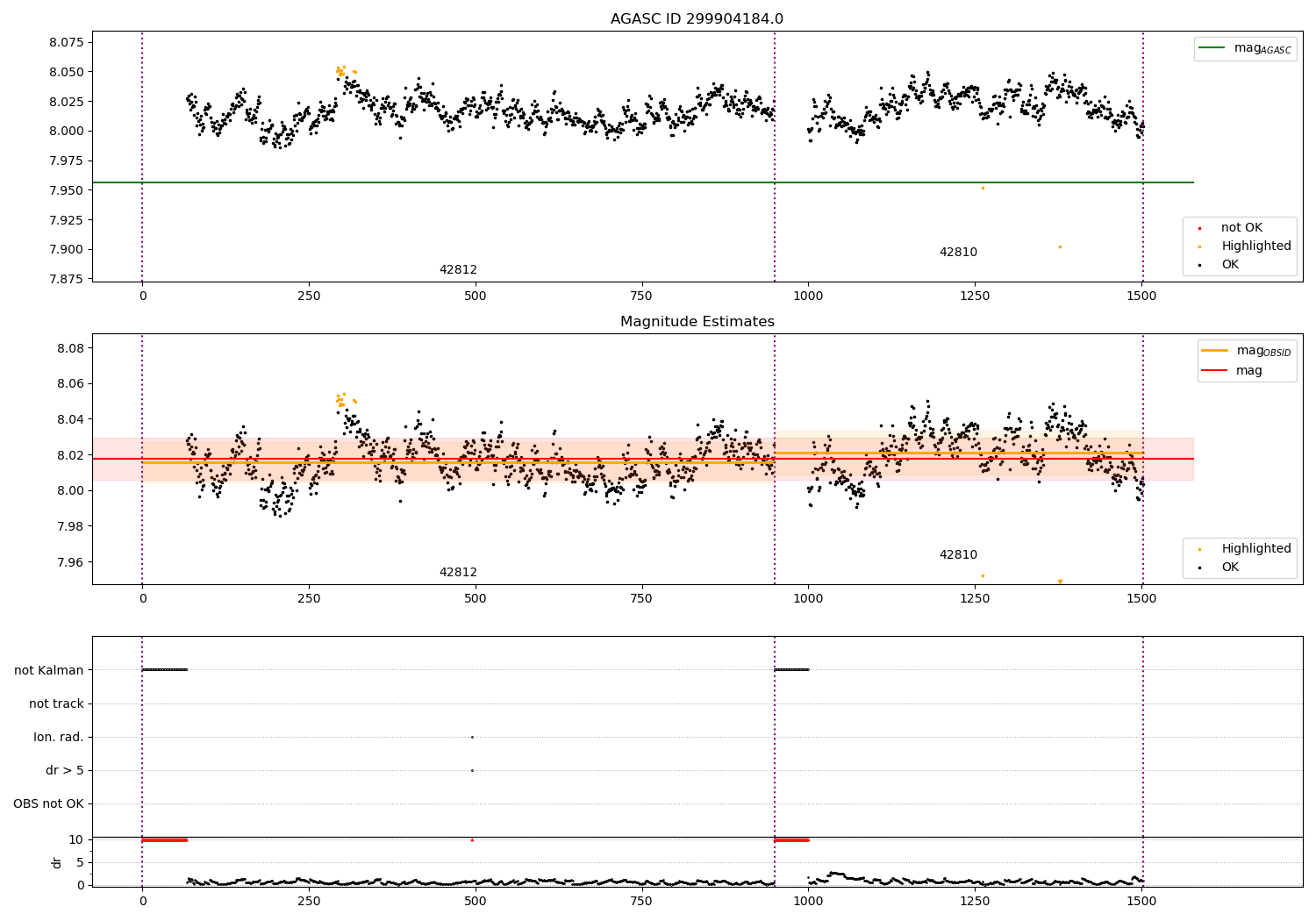Click the title AGASC ID 299904184.0
This screenshot has height=921, width=1316.
click(697, 19)
